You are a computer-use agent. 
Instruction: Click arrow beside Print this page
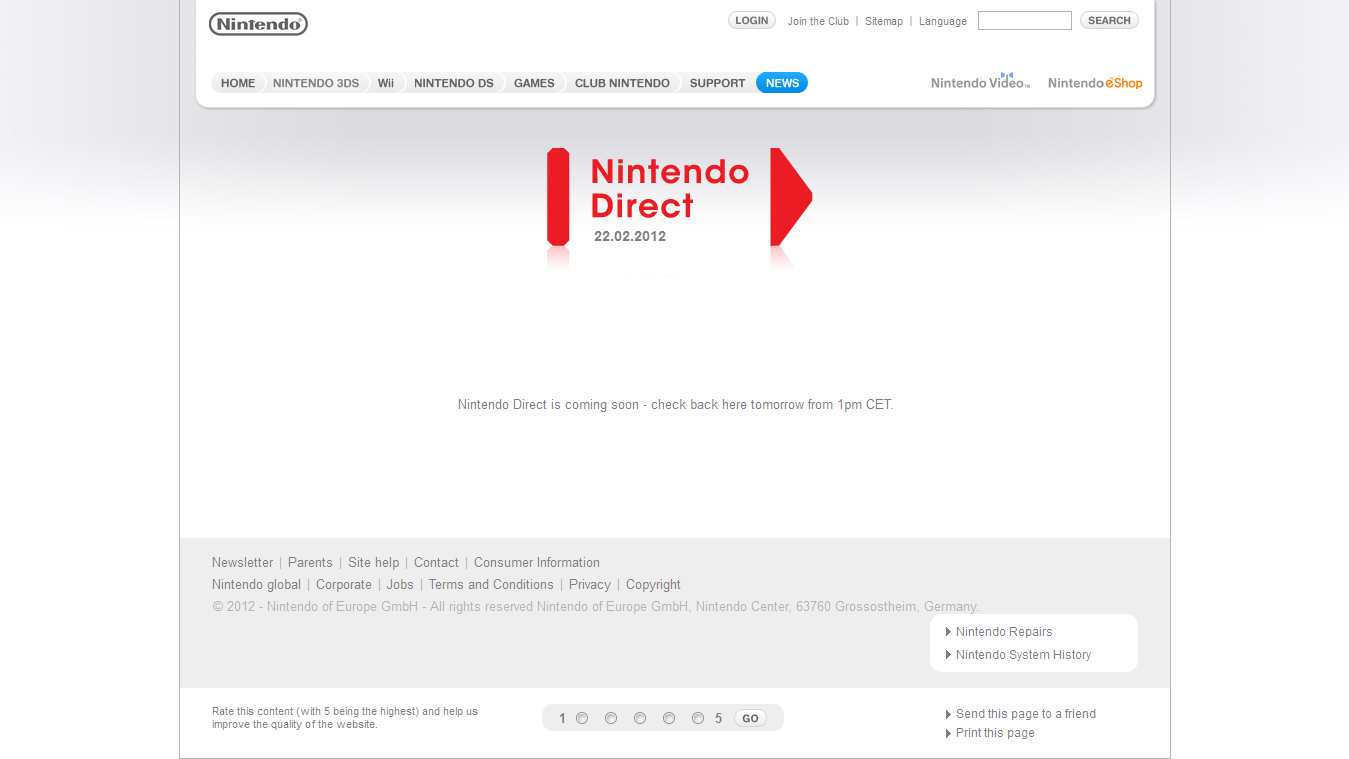pos(948,733)
